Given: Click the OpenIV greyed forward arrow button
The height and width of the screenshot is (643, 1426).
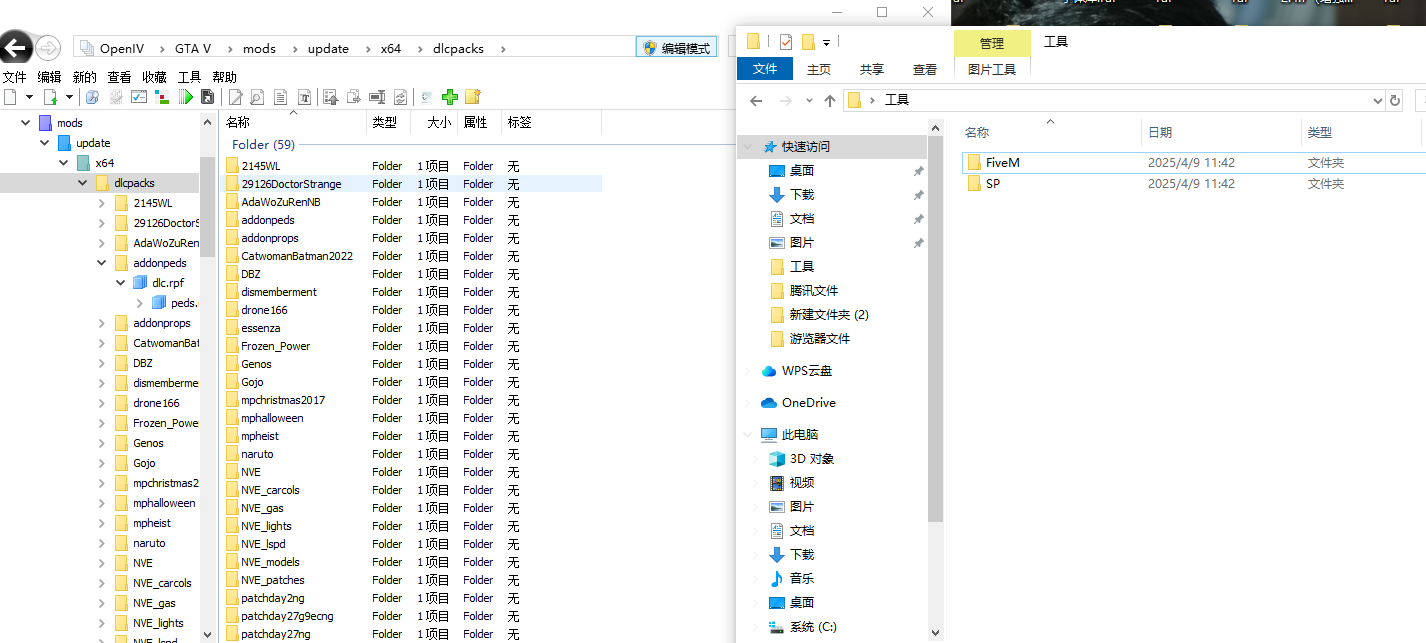Looking at the screenshot, I should tap(47, 48).
